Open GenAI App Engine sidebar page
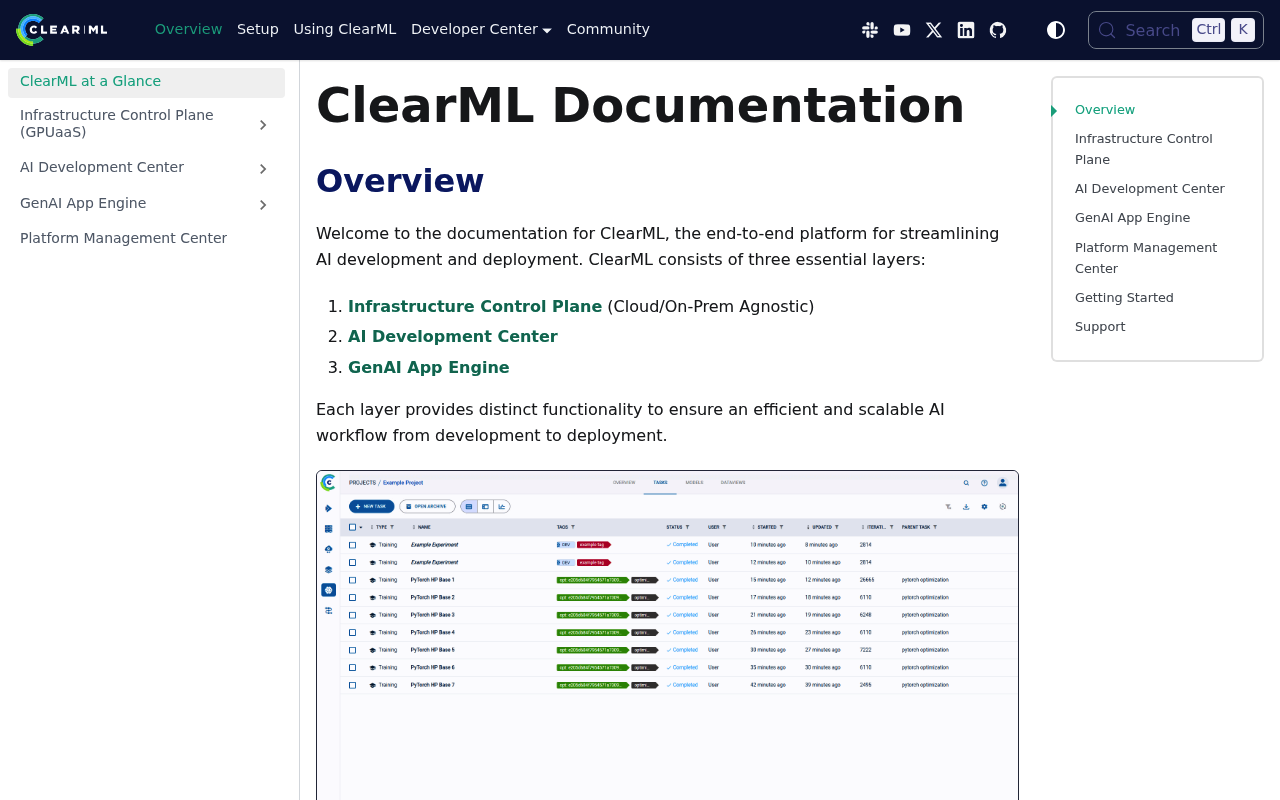The image size is (1280, 800). (x=125, y=204)
